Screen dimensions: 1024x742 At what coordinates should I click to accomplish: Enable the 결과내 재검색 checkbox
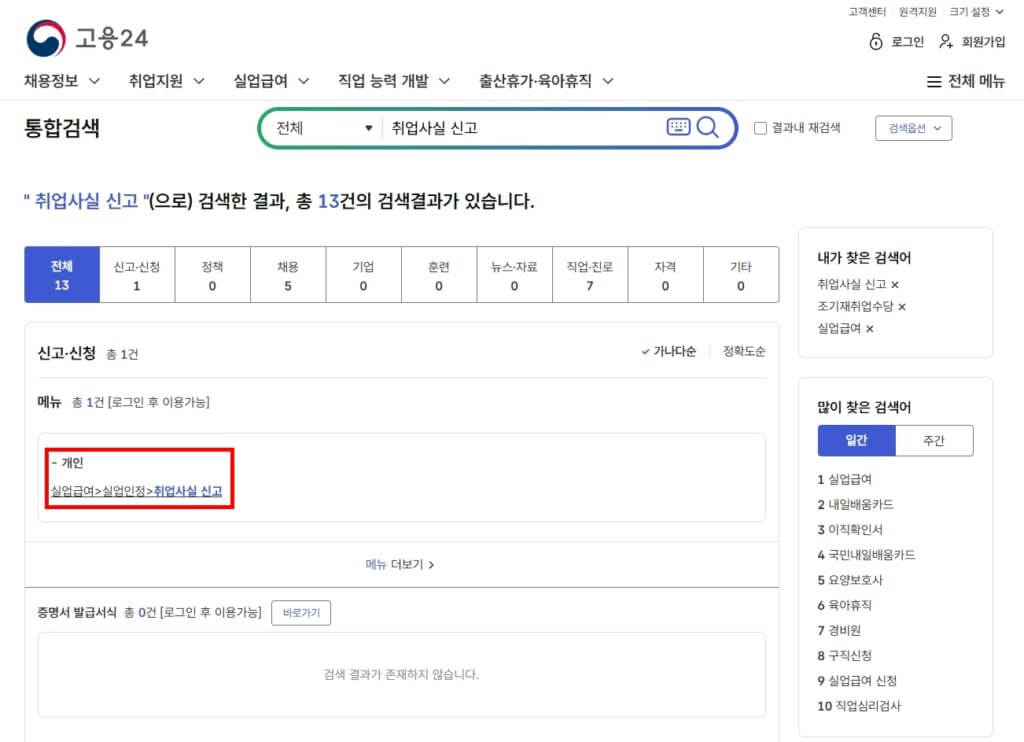pos(760,128)
